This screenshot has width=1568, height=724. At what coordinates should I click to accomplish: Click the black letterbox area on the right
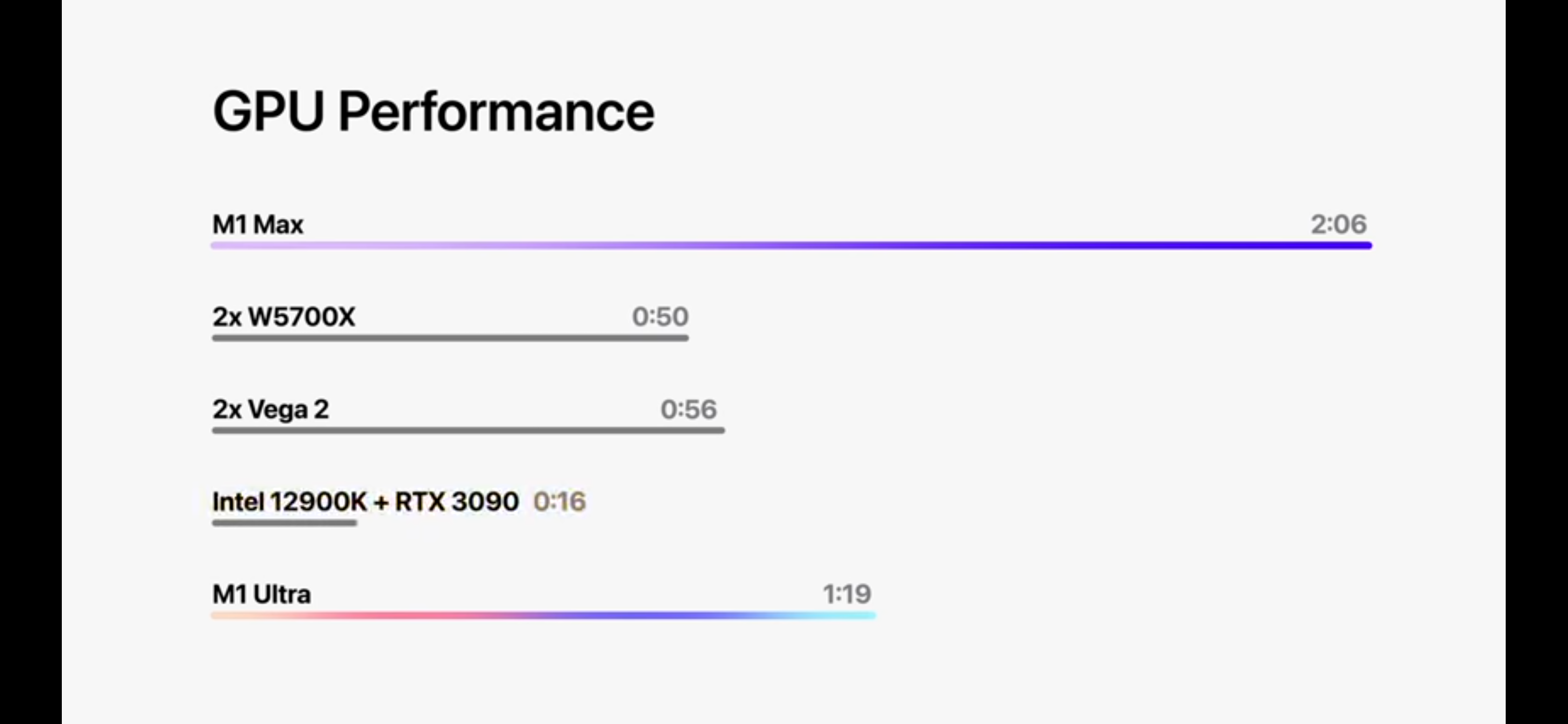pos(1536,361)
